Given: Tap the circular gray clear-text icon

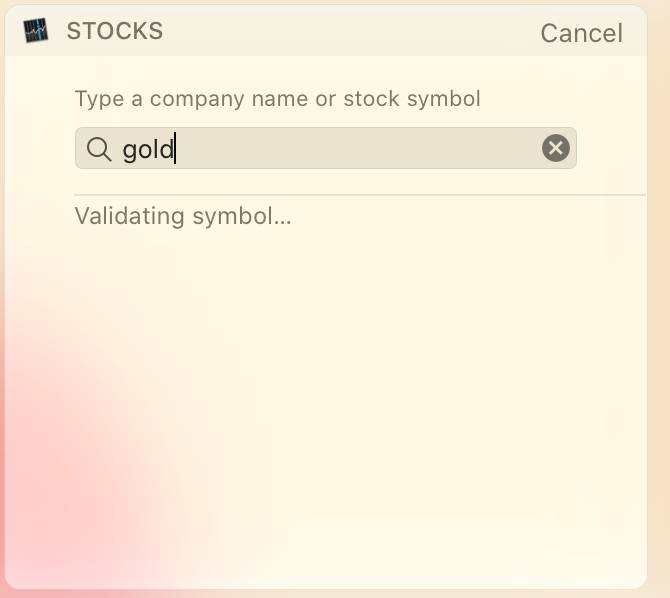Looking at the screenshot, I should [555, 148].
